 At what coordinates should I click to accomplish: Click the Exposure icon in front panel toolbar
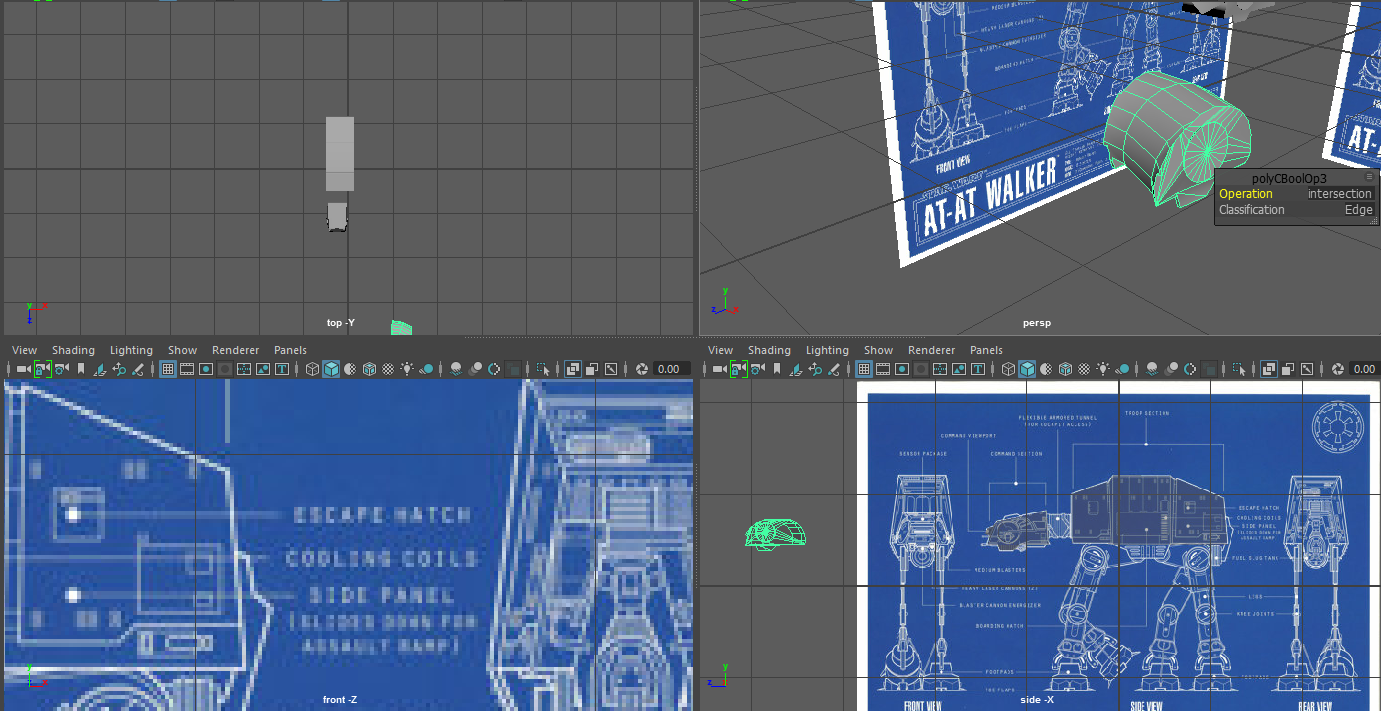641,369
